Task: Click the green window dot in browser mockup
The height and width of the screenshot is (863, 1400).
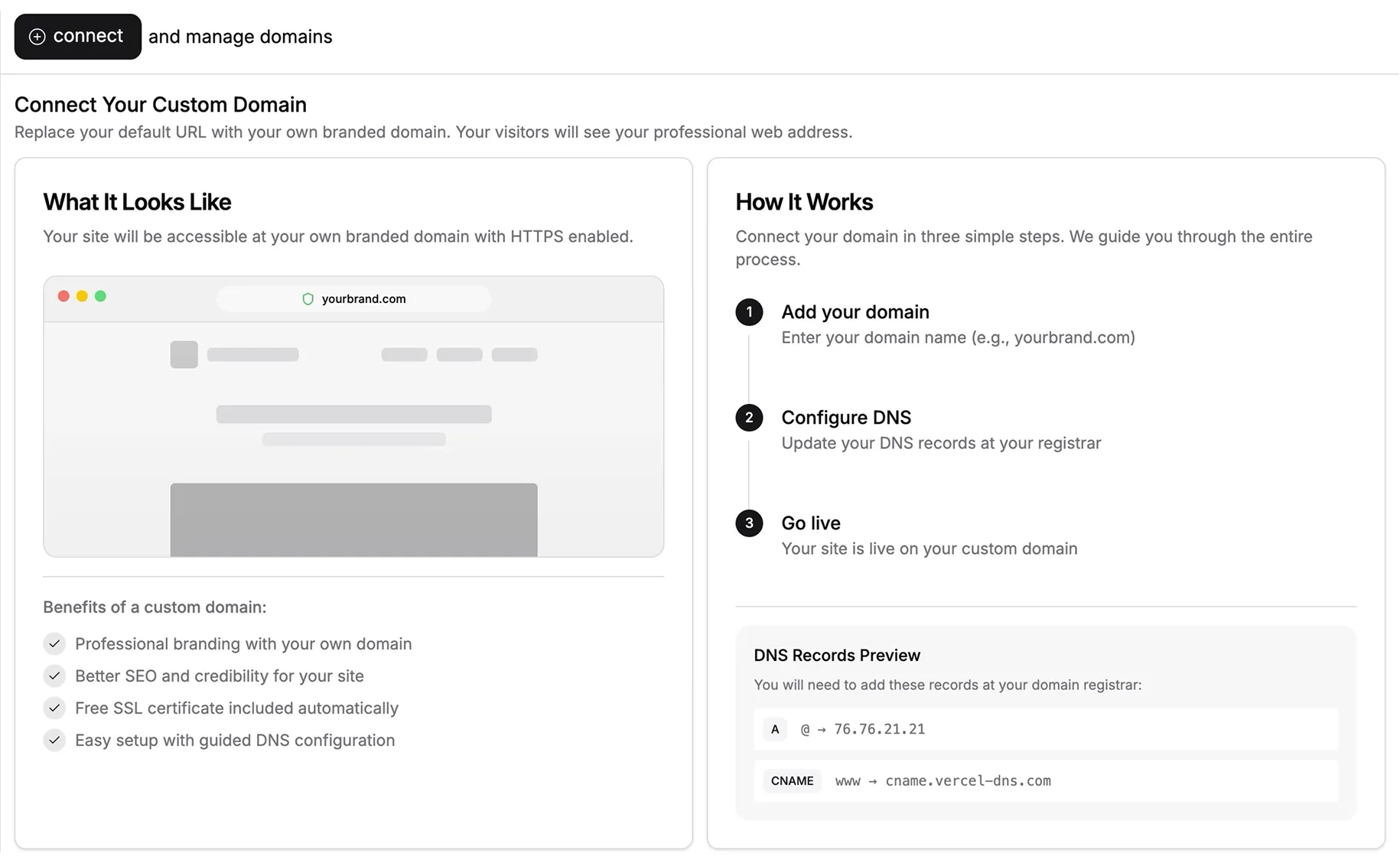Action: pos(100,296)
